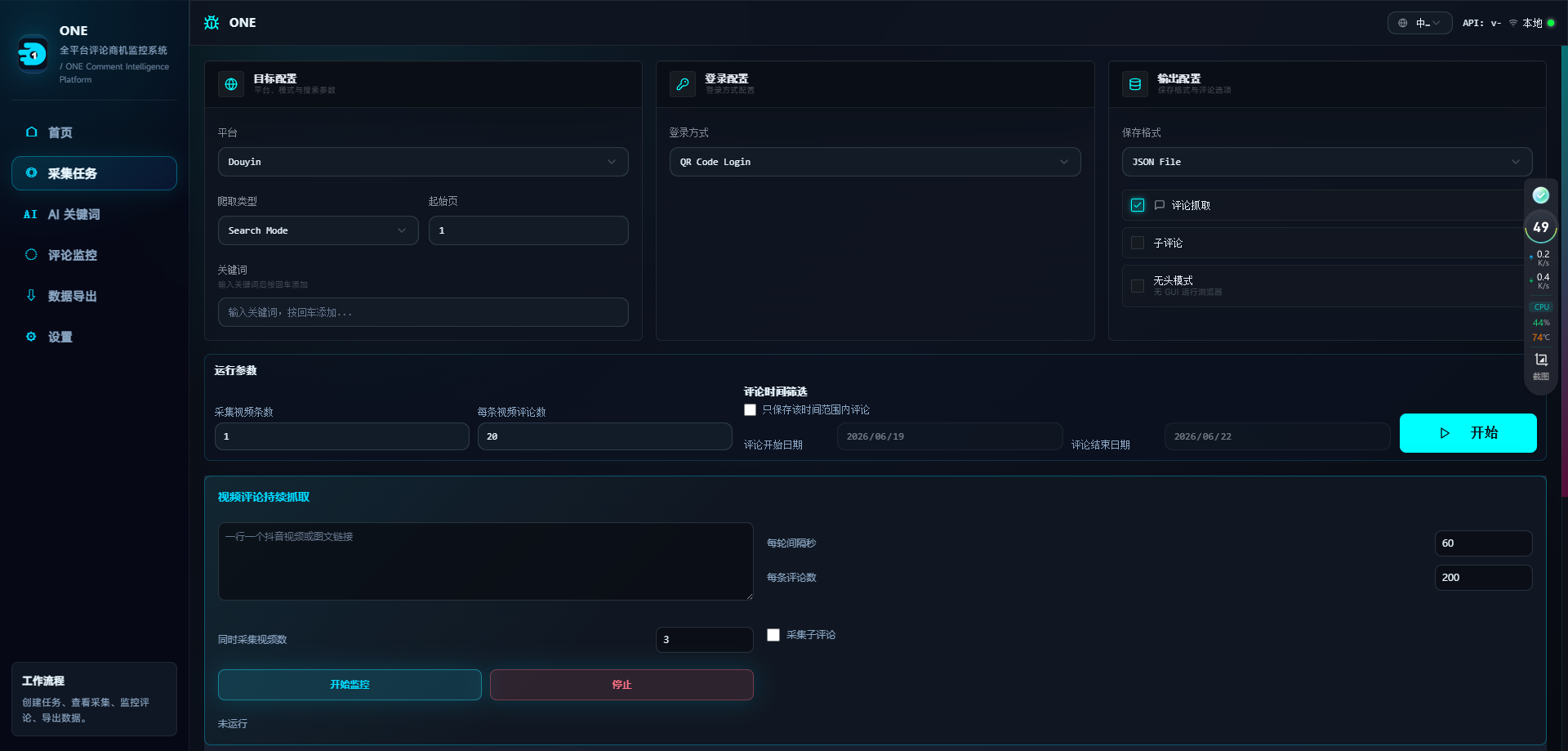
Task: Click the 开始监控 button
Action: coord(350,685)
